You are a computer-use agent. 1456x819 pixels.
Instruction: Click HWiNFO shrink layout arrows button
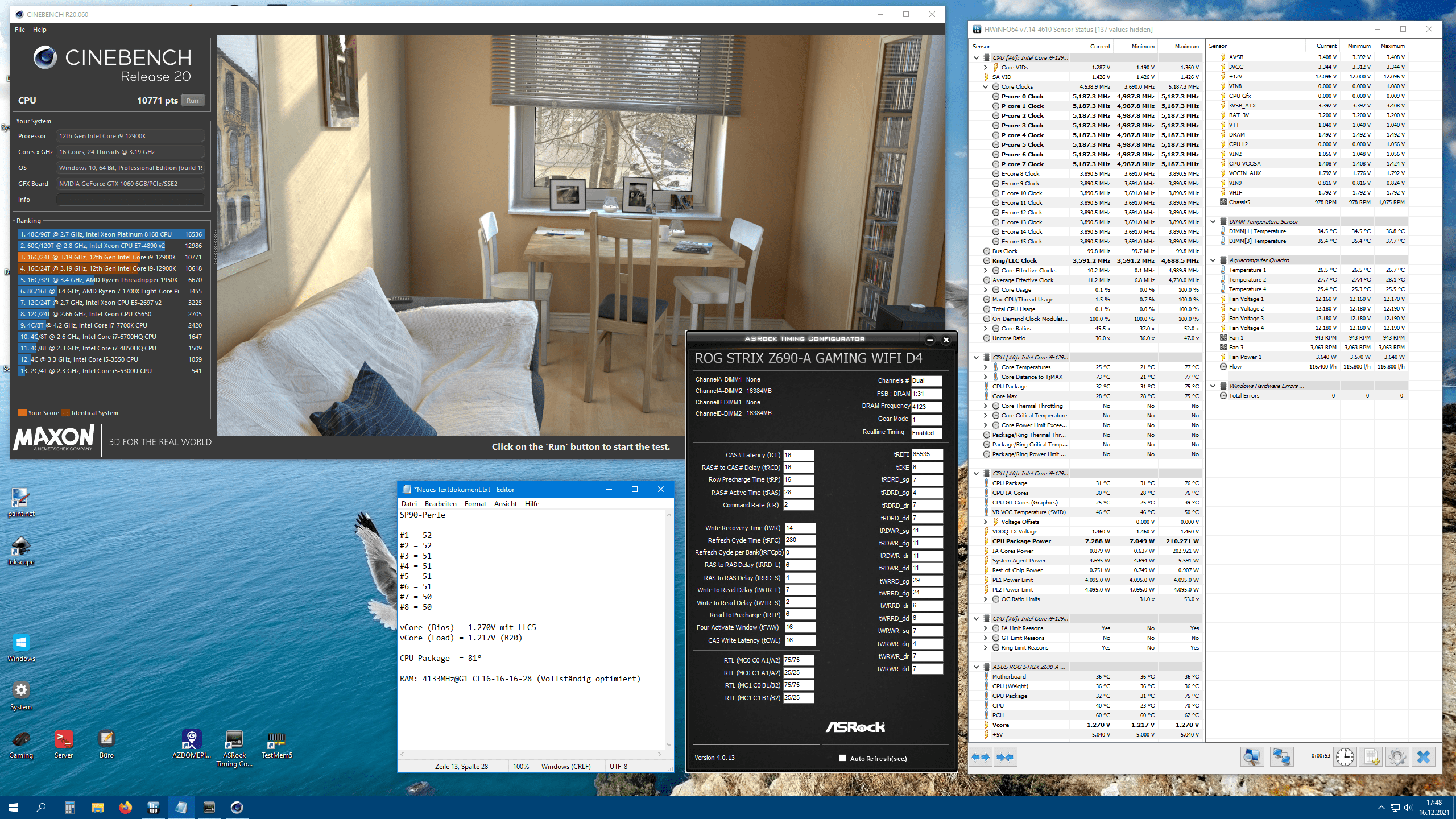point(1005,757)
